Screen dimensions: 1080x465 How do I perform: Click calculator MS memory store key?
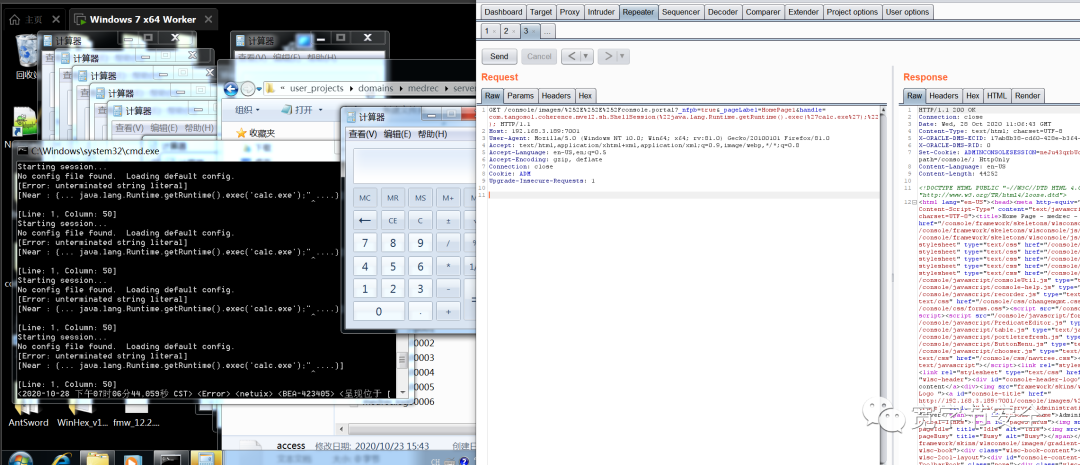[420, 198]
